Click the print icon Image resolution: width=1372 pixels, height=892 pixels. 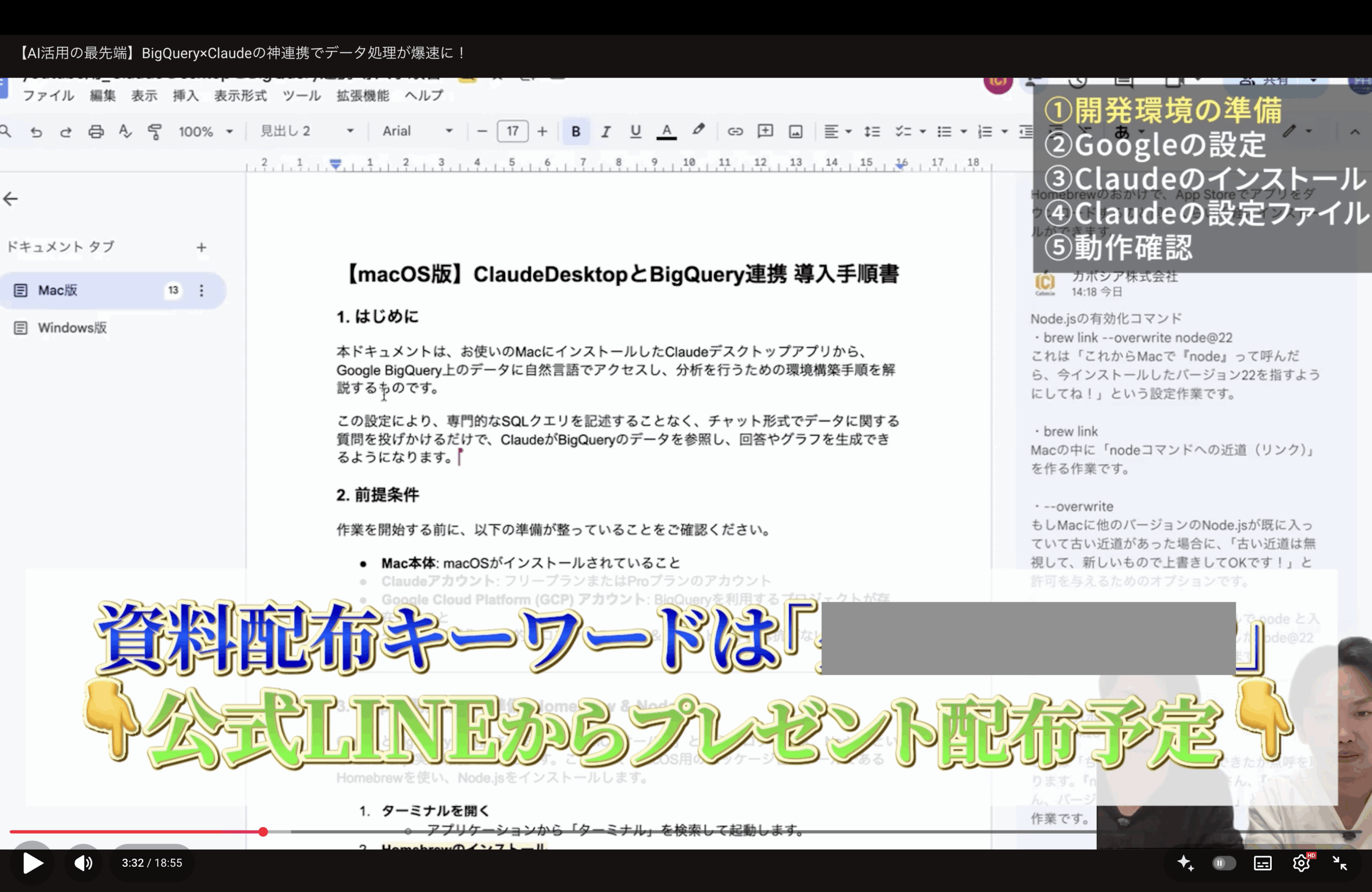[96, 132]
